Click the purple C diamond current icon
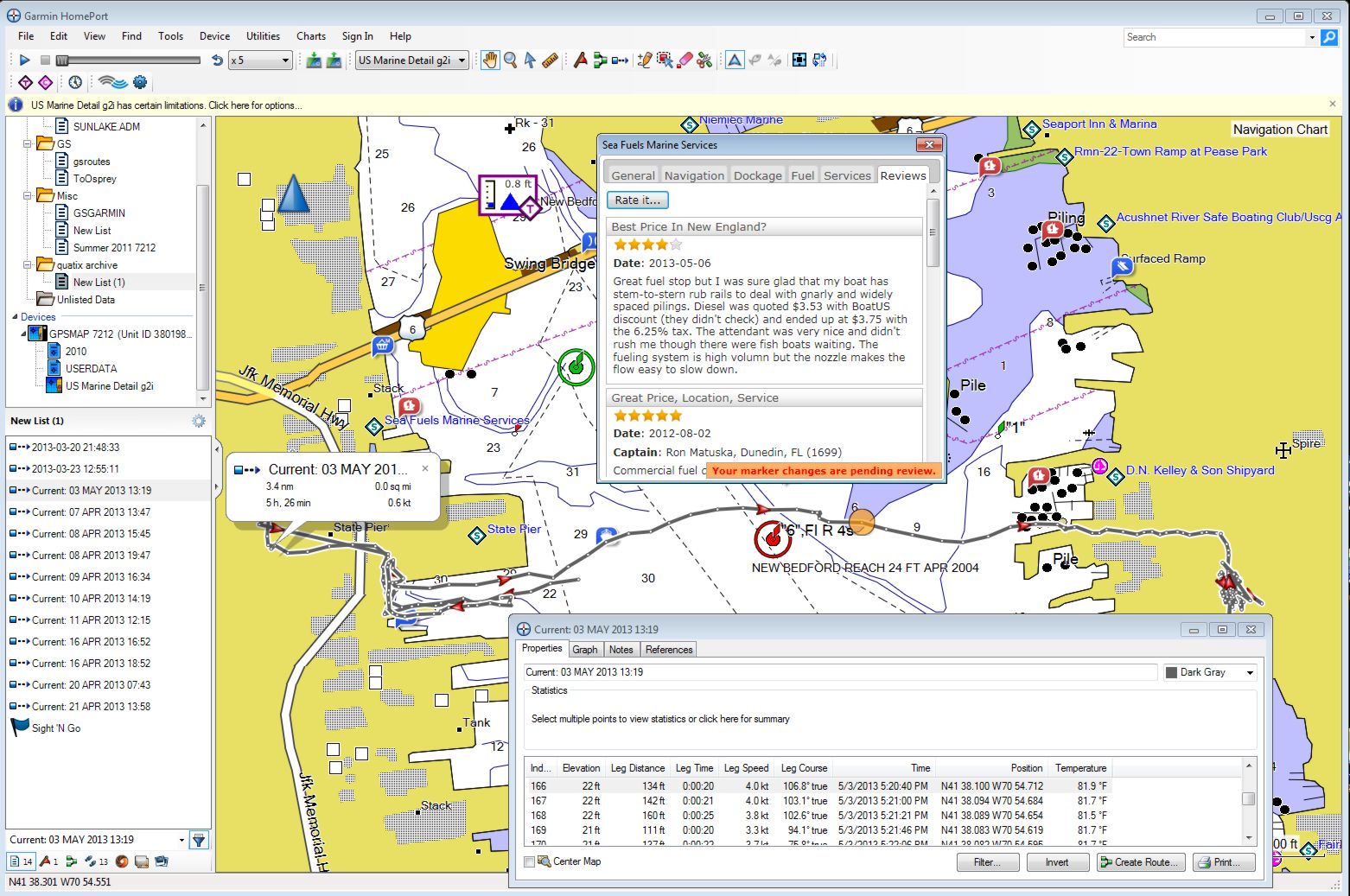Screen dimensions: 1350x896 point(45,82)
